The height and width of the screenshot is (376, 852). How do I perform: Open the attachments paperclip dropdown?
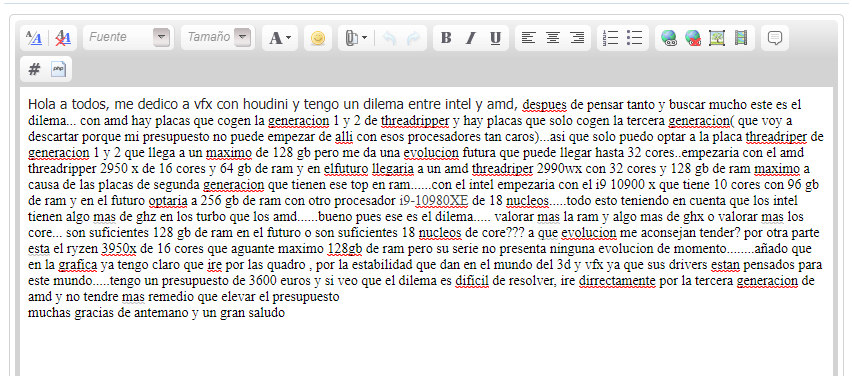pos(356,38)
